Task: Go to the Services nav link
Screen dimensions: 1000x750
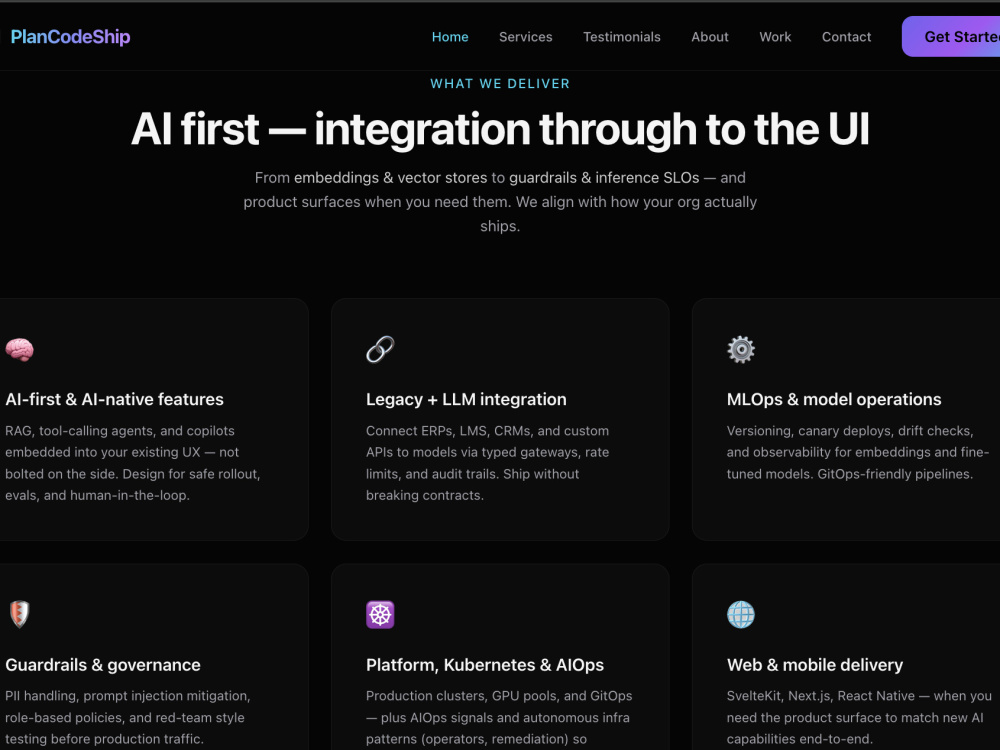Action: pos(526,37)
